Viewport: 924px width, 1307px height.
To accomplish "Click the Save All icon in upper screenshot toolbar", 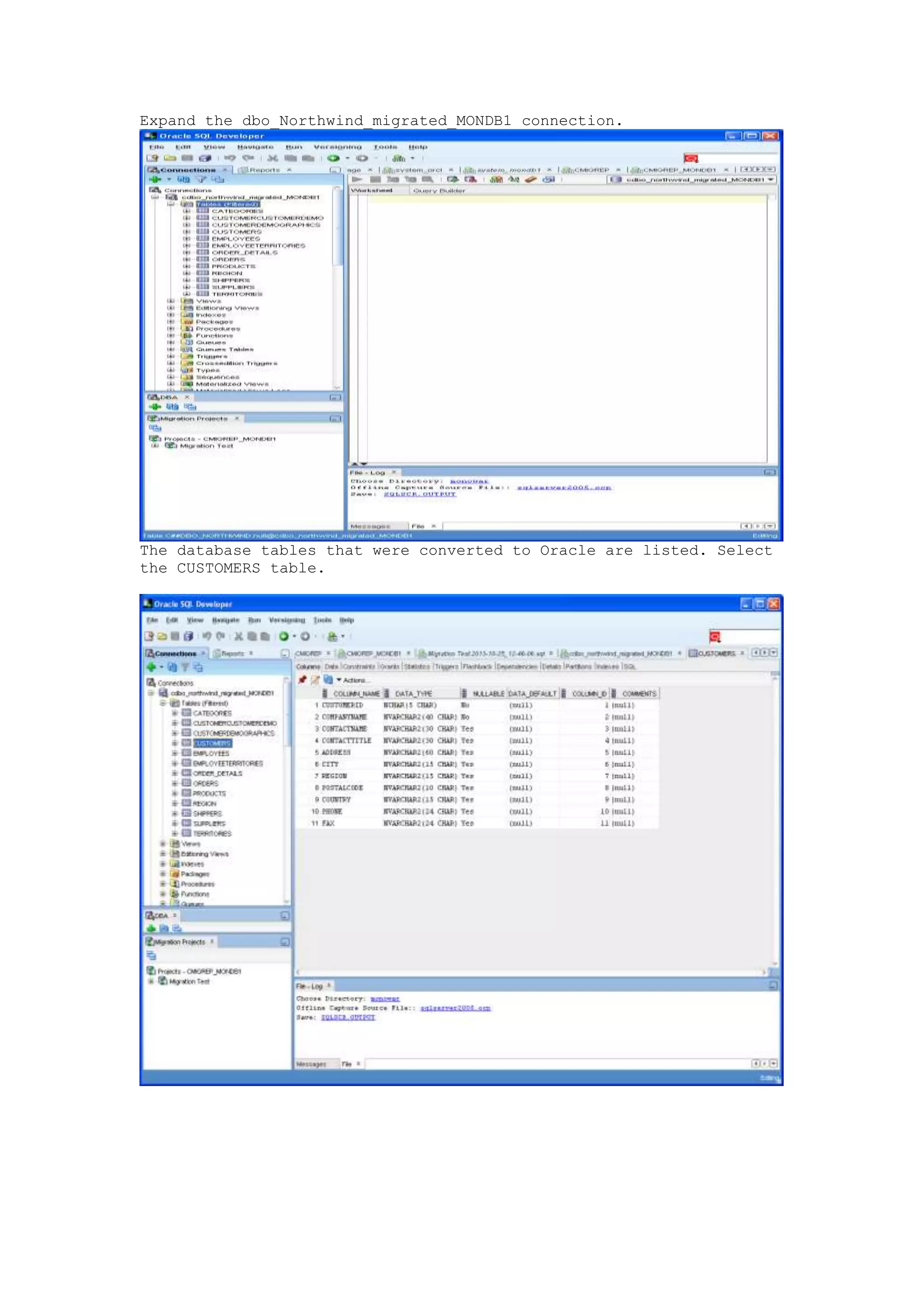I will (x=205, y=158).
